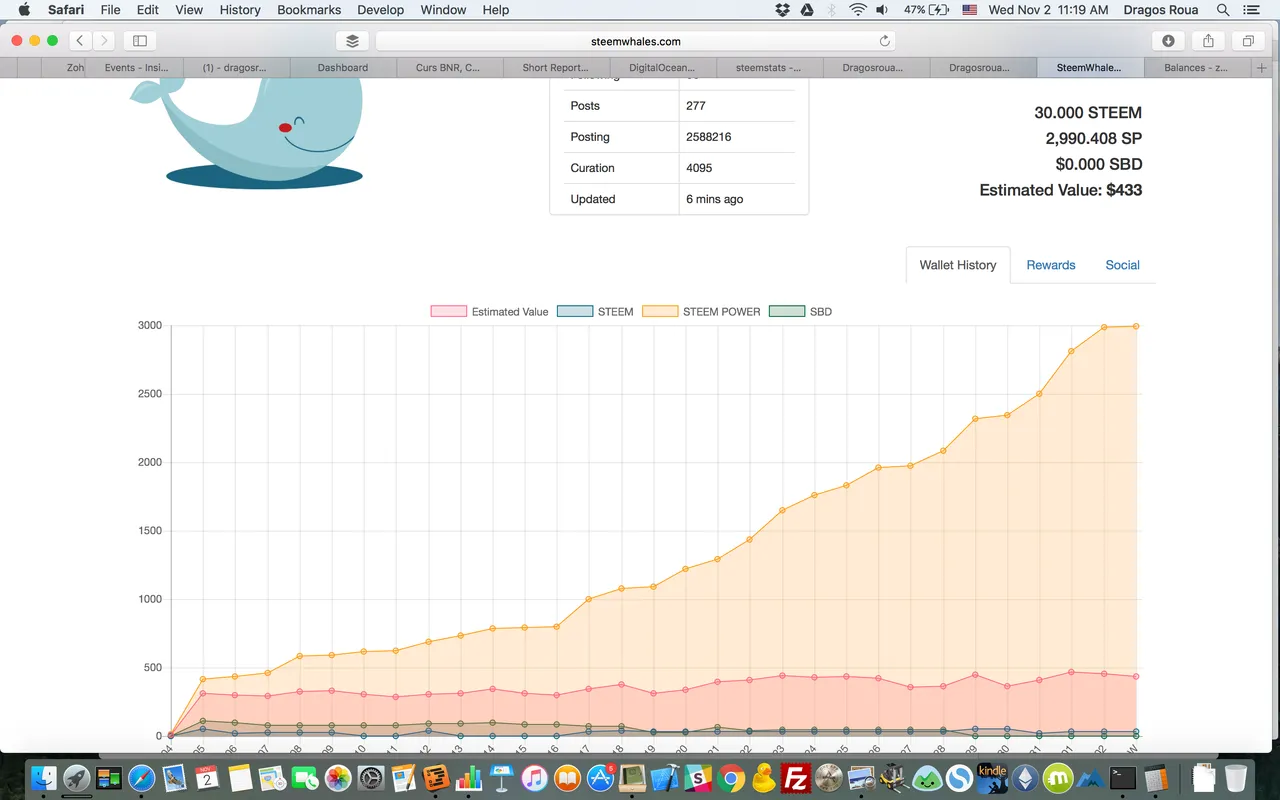This screenshot has width=1280, height=800.
Task: Click the Wi-Fi status icon
Action: 858,10
